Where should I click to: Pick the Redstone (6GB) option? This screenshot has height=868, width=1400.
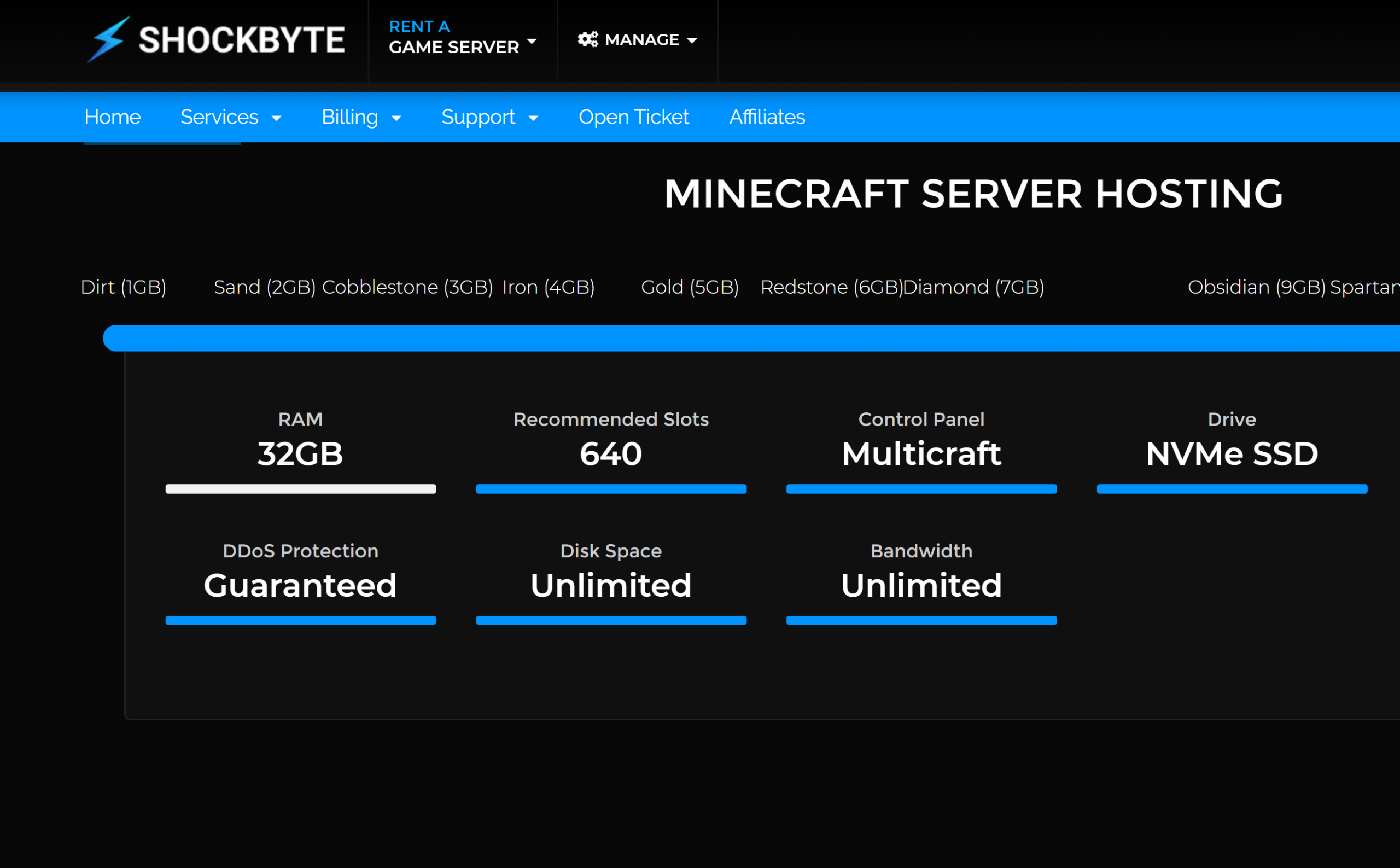pyautogui.click(x=830, y=287)
